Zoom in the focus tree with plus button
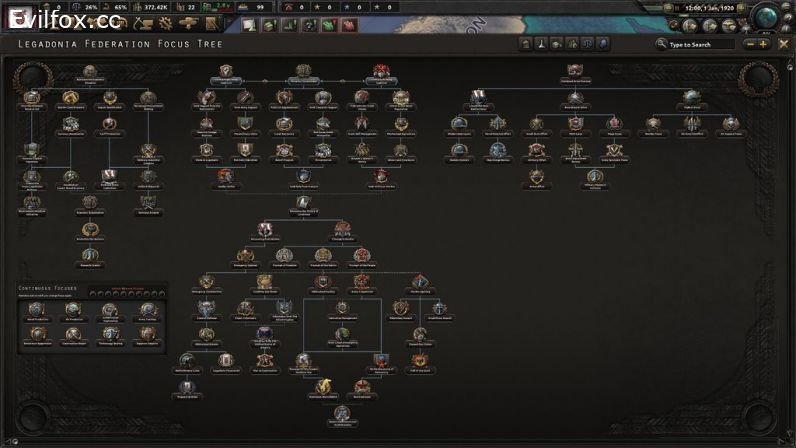Image resolution: width=796 pixels, height=448 pixels. pyautogui.click(x=764, y=44)
